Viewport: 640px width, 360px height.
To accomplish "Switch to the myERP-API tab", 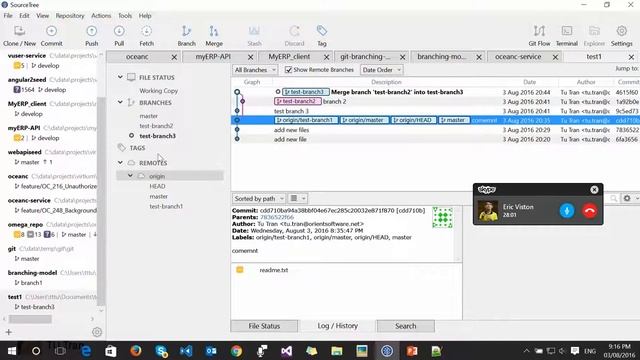I will click(x=213, y=57).
